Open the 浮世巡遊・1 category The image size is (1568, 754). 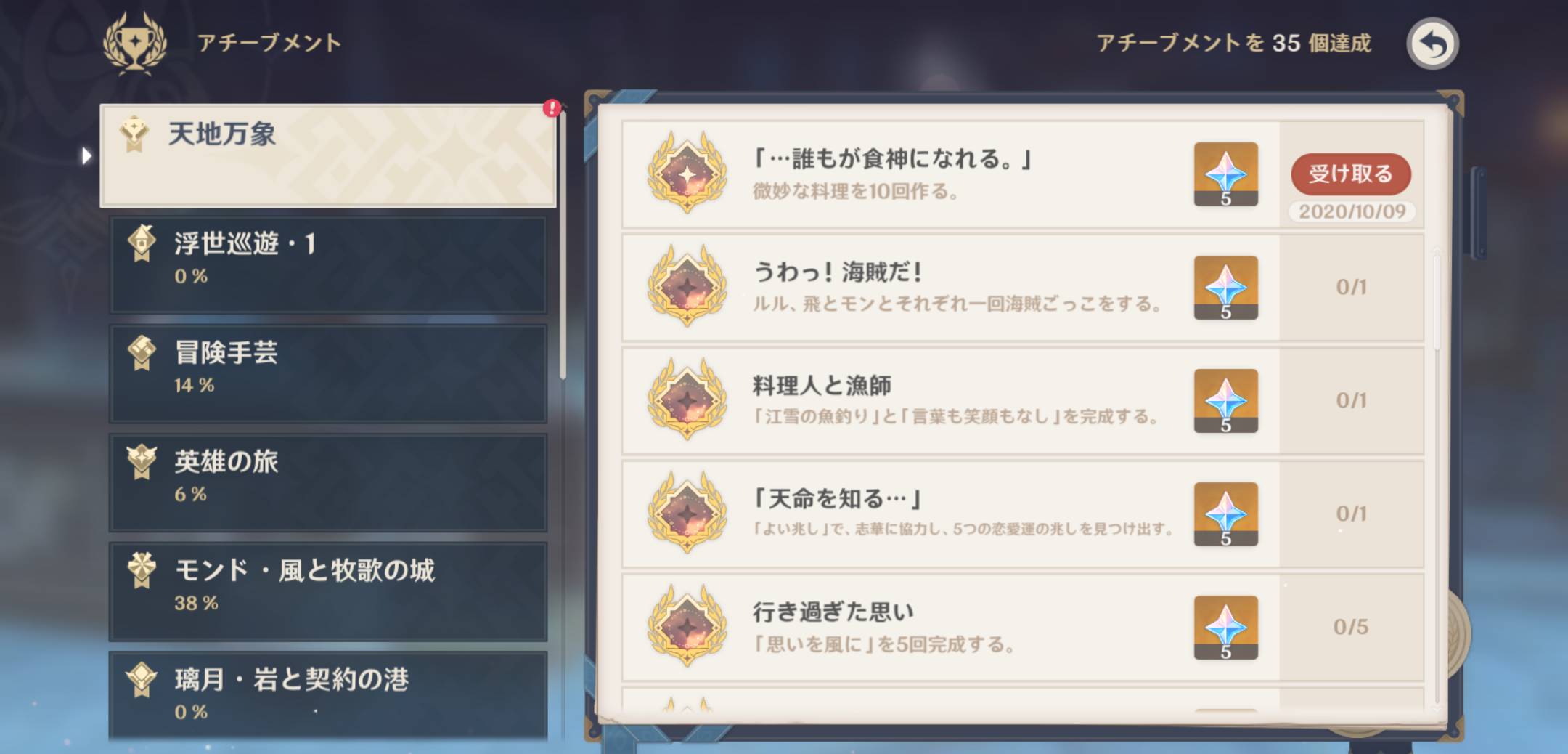tap(328, 265)
